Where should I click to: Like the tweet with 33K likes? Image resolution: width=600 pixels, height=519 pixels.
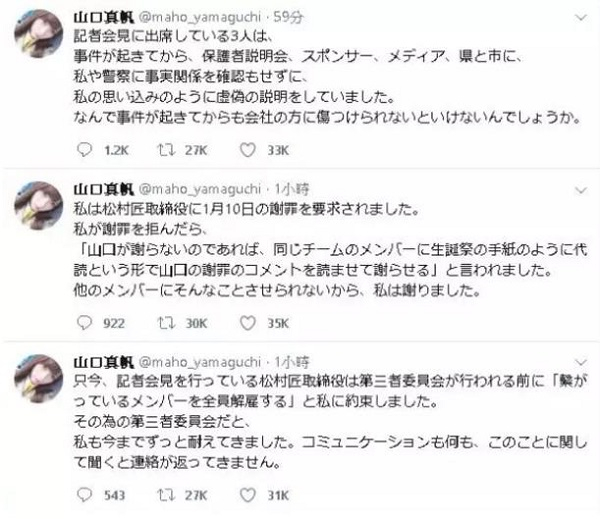coord(248,150)
